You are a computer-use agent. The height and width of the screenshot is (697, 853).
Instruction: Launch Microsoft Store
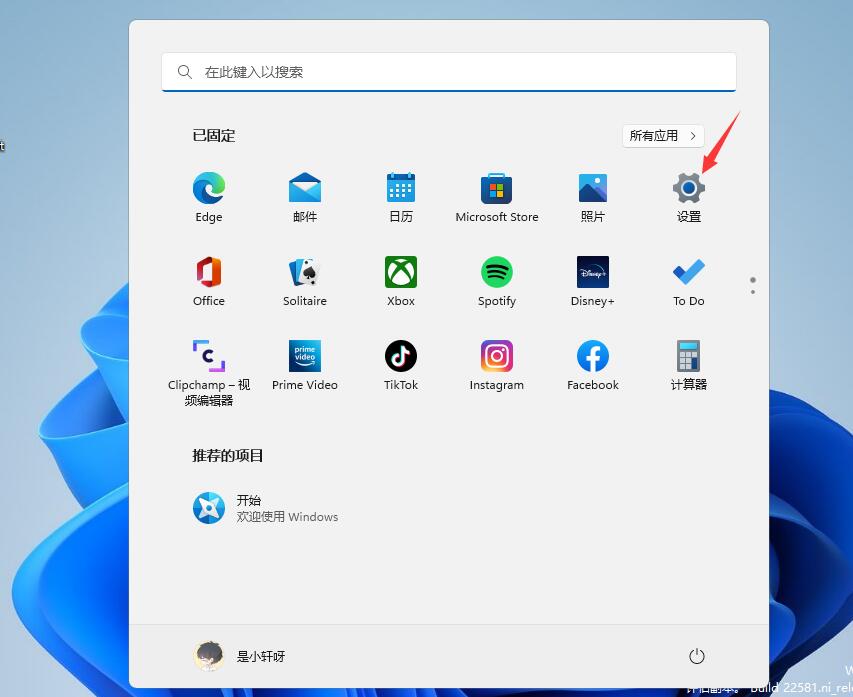point(497,188)
